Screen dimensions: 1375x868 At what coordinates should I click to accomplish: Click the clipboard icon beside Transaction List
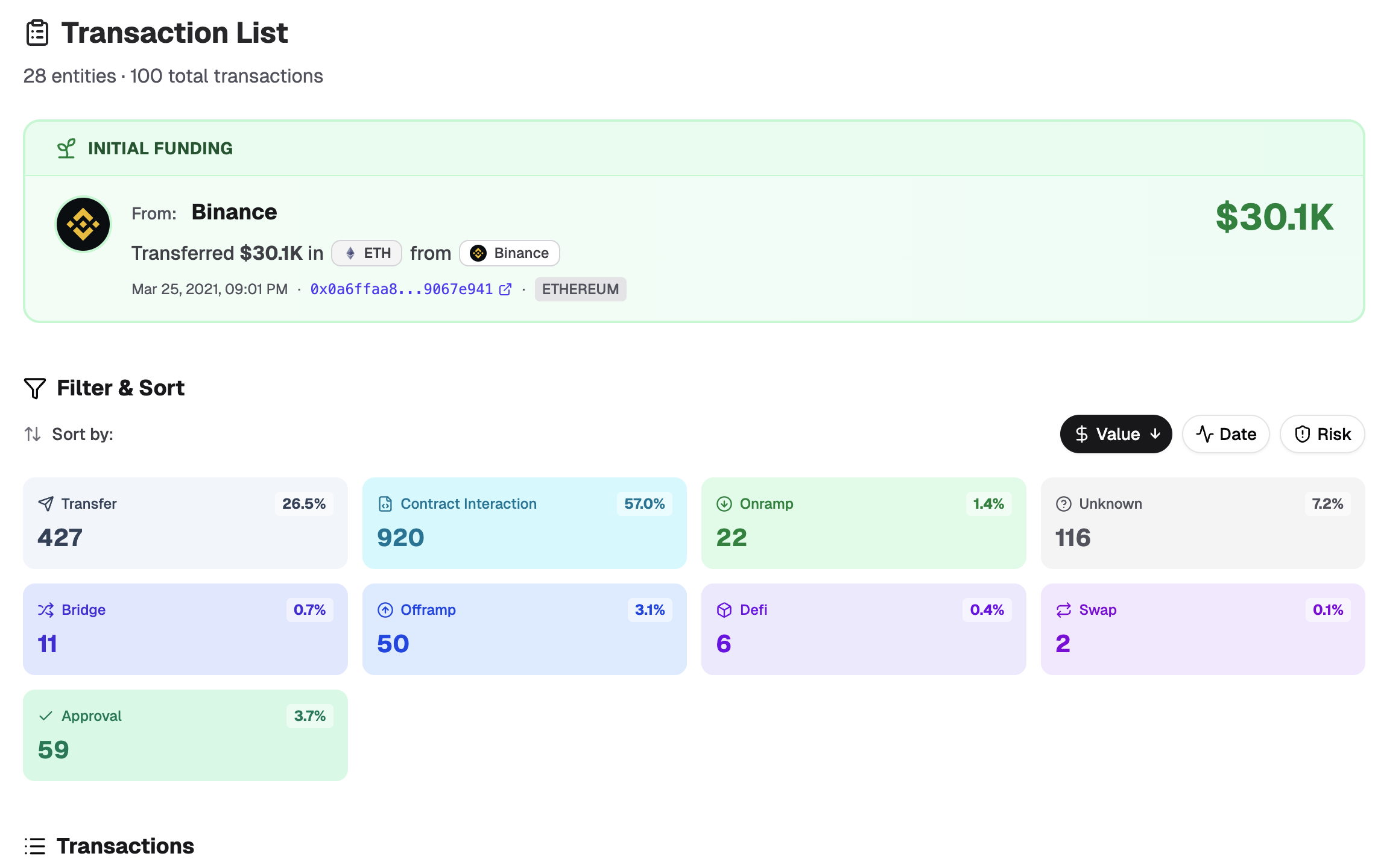[37, 33]
